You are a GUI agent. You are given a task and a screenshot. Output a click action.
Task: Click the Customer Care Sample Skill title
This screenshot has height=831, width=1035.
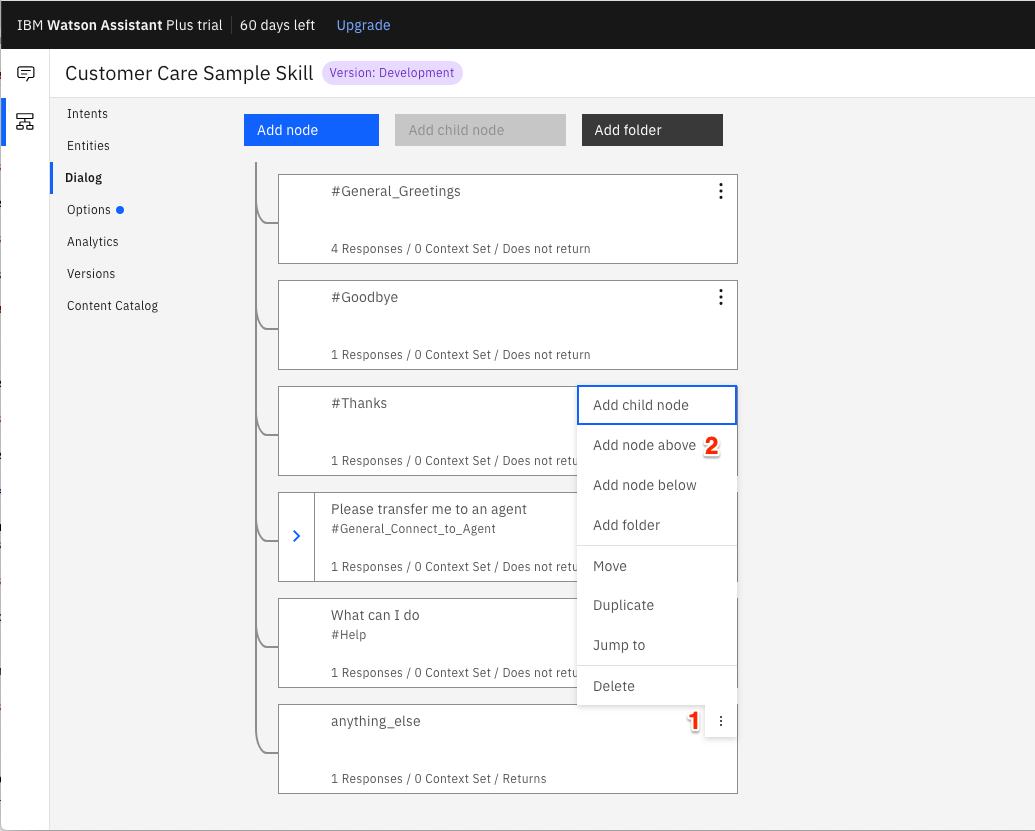click(189, 73)
